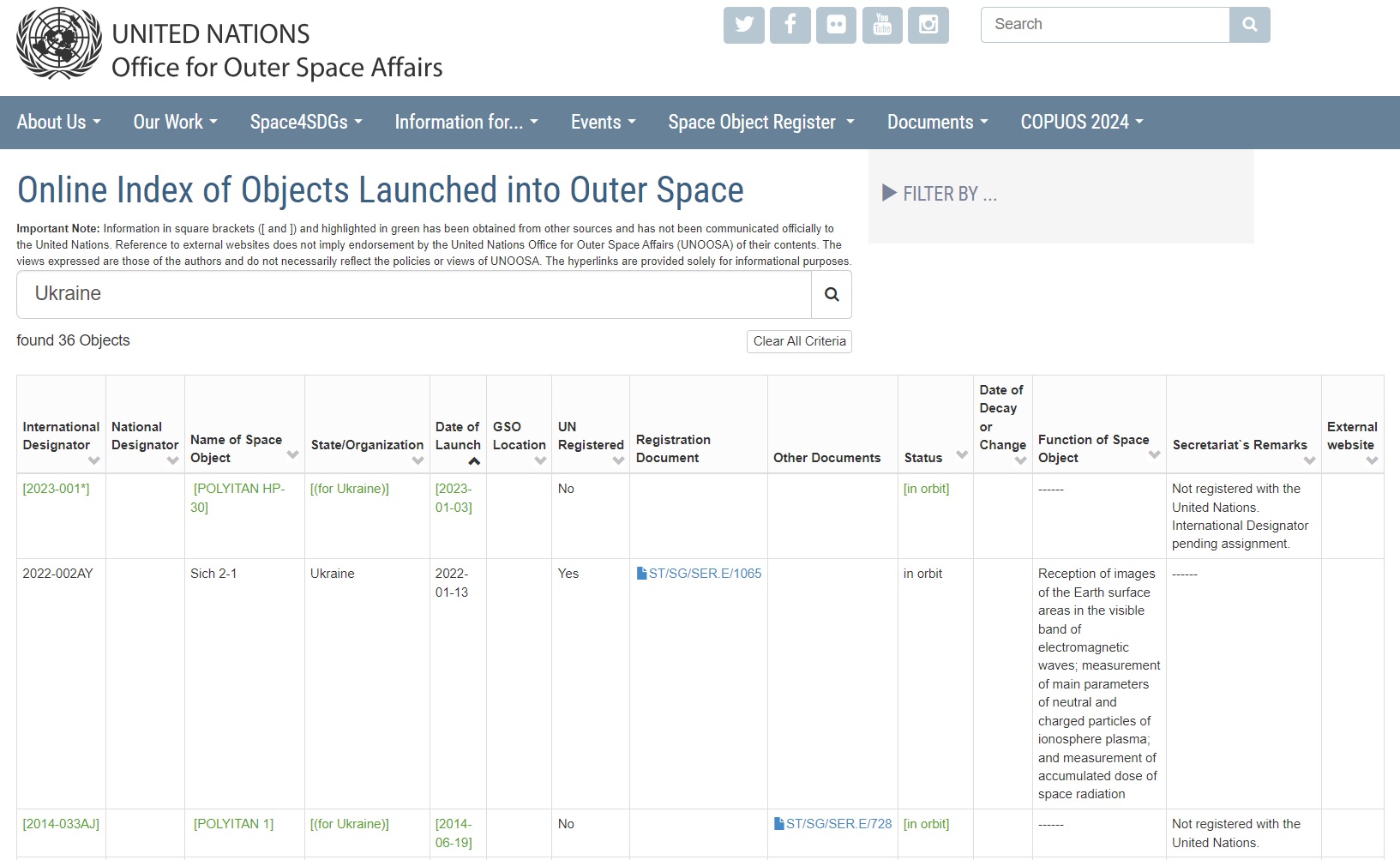Select designator 2022-002AY cell

coord(57,574)
